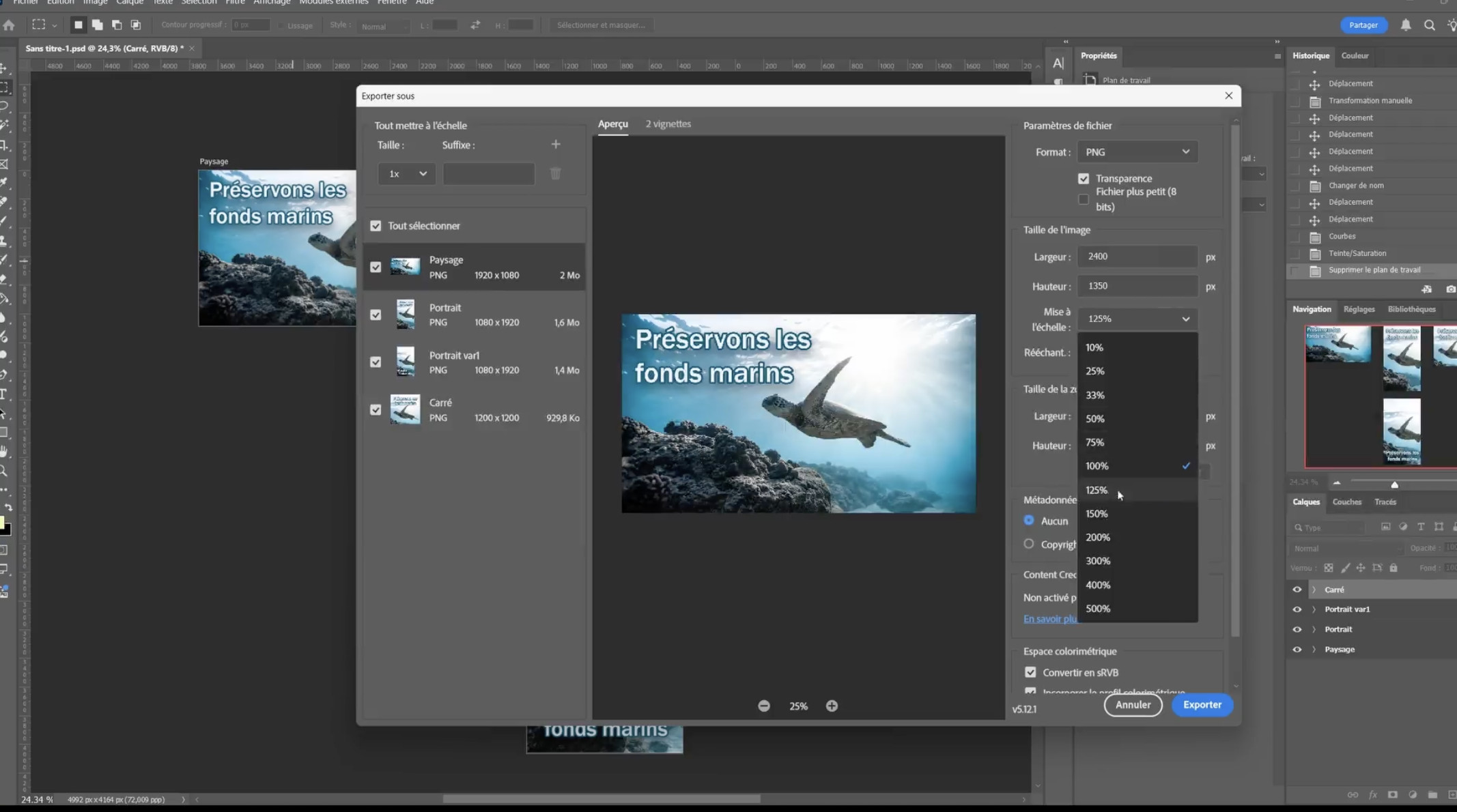Click the Annuler button
This screenshot has height=812, width=1457.
coord(1133,705)
